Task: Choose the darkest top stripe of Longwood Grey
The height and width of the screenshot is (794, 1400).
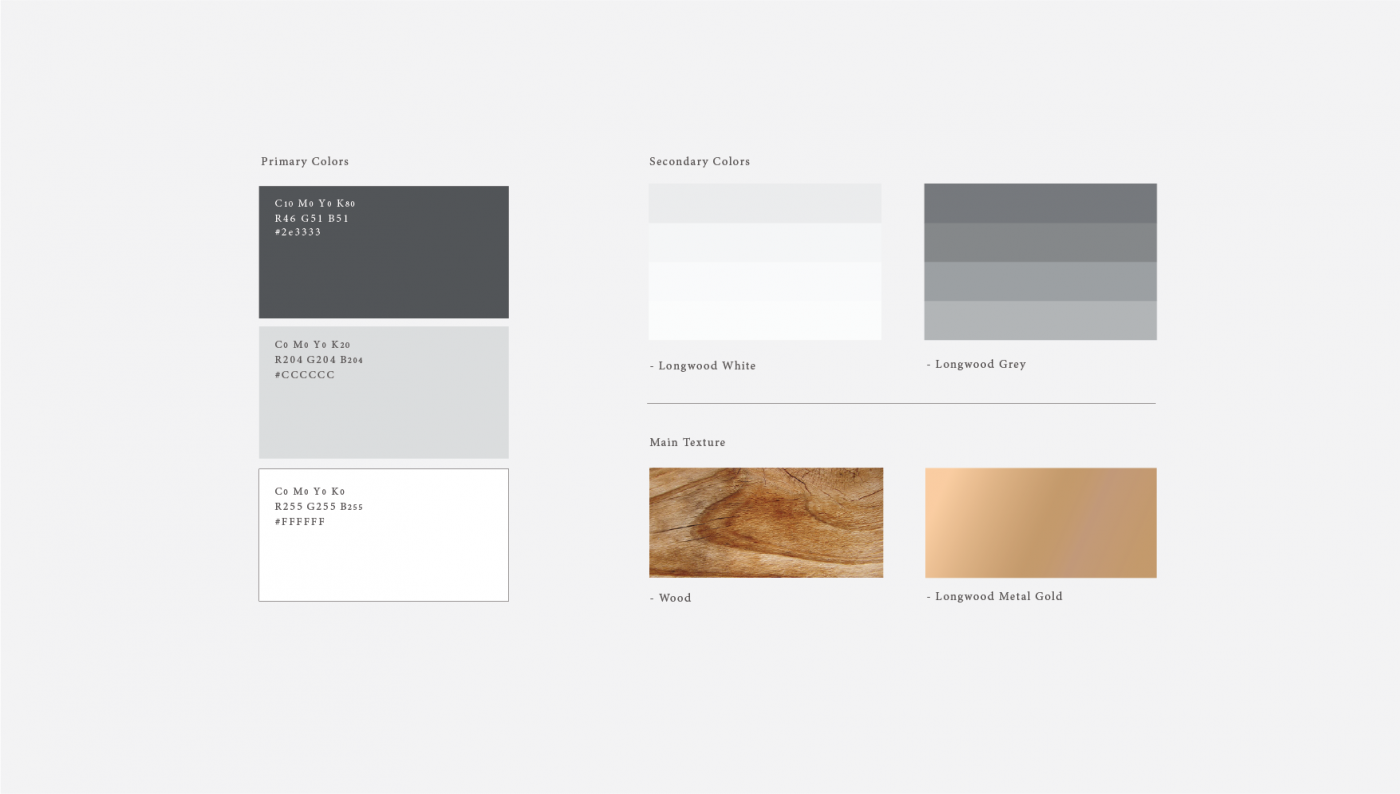Action: point(1040,203)
